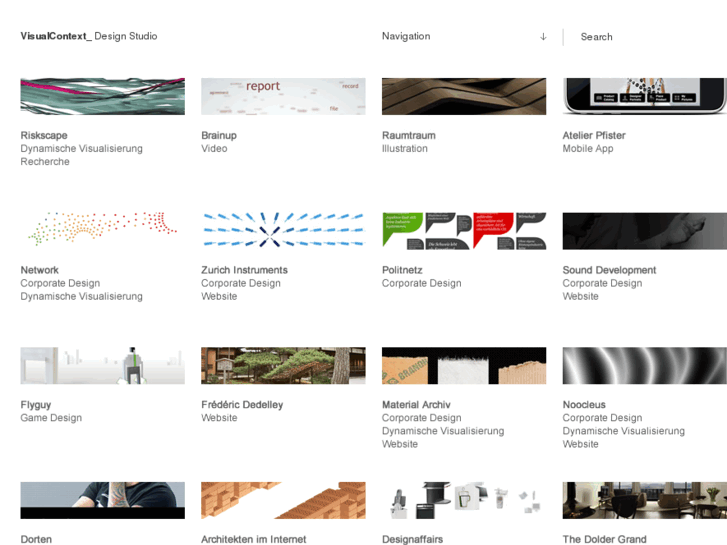
Task: Open the Zurich Instruments blue dashes thumbnail
Action: [x=283, y=230]
